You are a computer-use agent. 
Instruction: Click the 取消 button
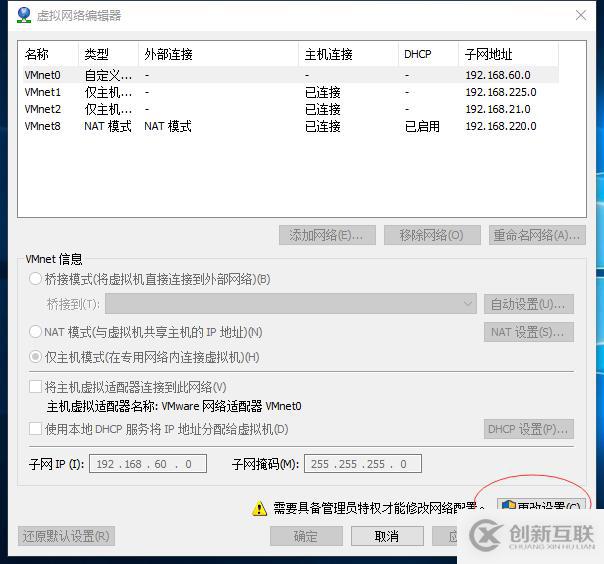pos(387,536)
